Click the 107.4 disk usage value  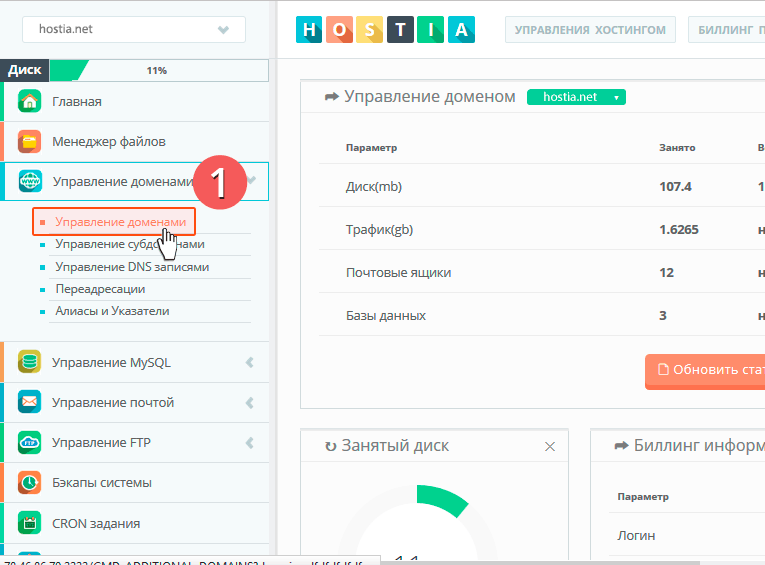tap(675, 186)
